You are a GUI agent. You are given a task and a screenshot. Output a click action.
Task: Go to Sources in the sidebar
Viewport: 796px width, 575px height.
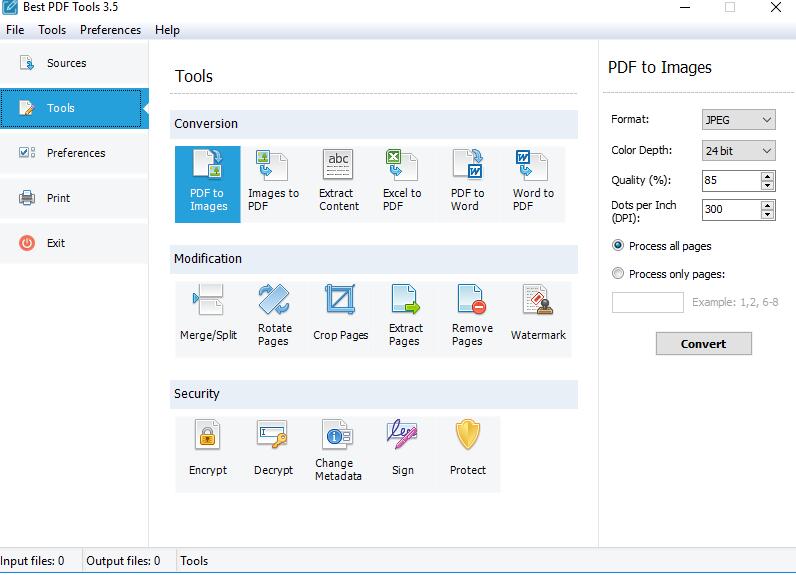tap(74, 63)
